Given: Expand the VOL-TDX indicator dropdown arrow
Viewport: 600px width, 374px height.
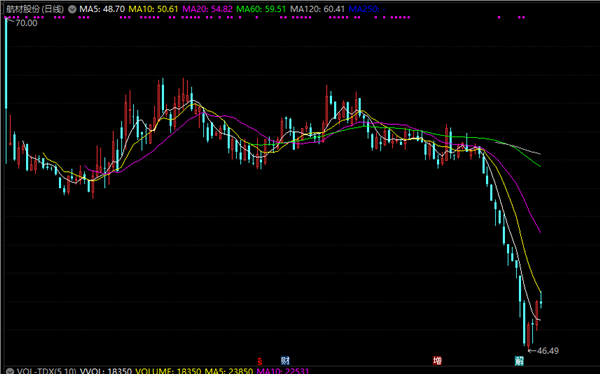Looking at the screenshot, I should [10, 371].
